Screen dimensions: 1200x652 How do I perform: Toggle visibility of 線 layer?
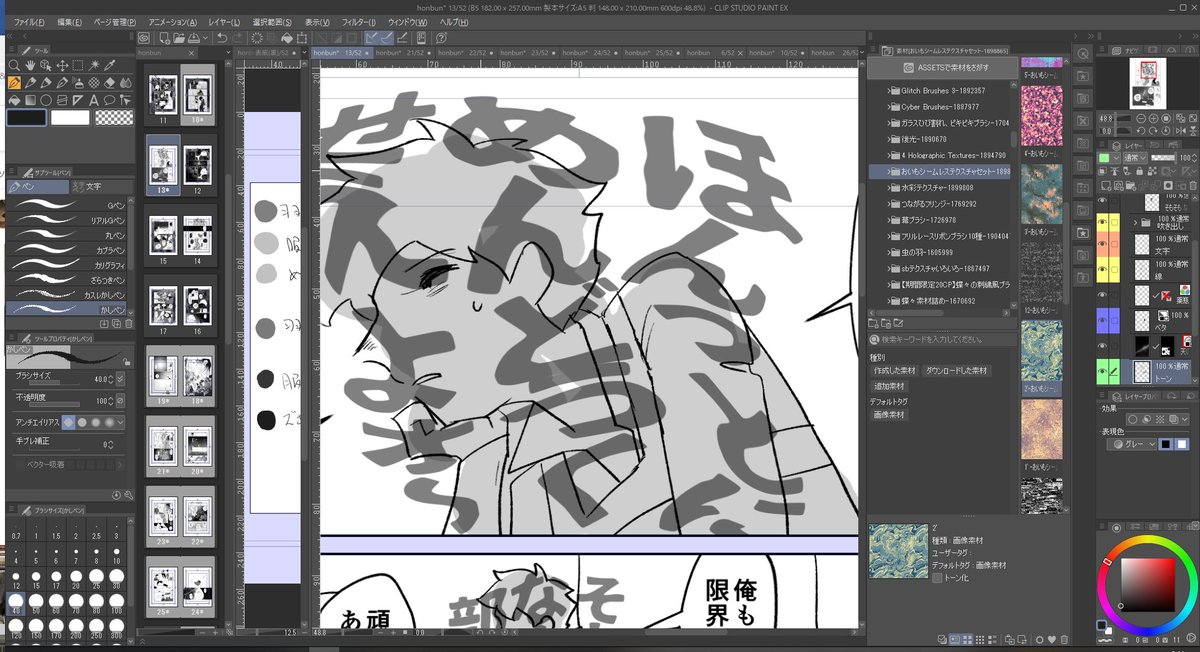coord(1103,269)
